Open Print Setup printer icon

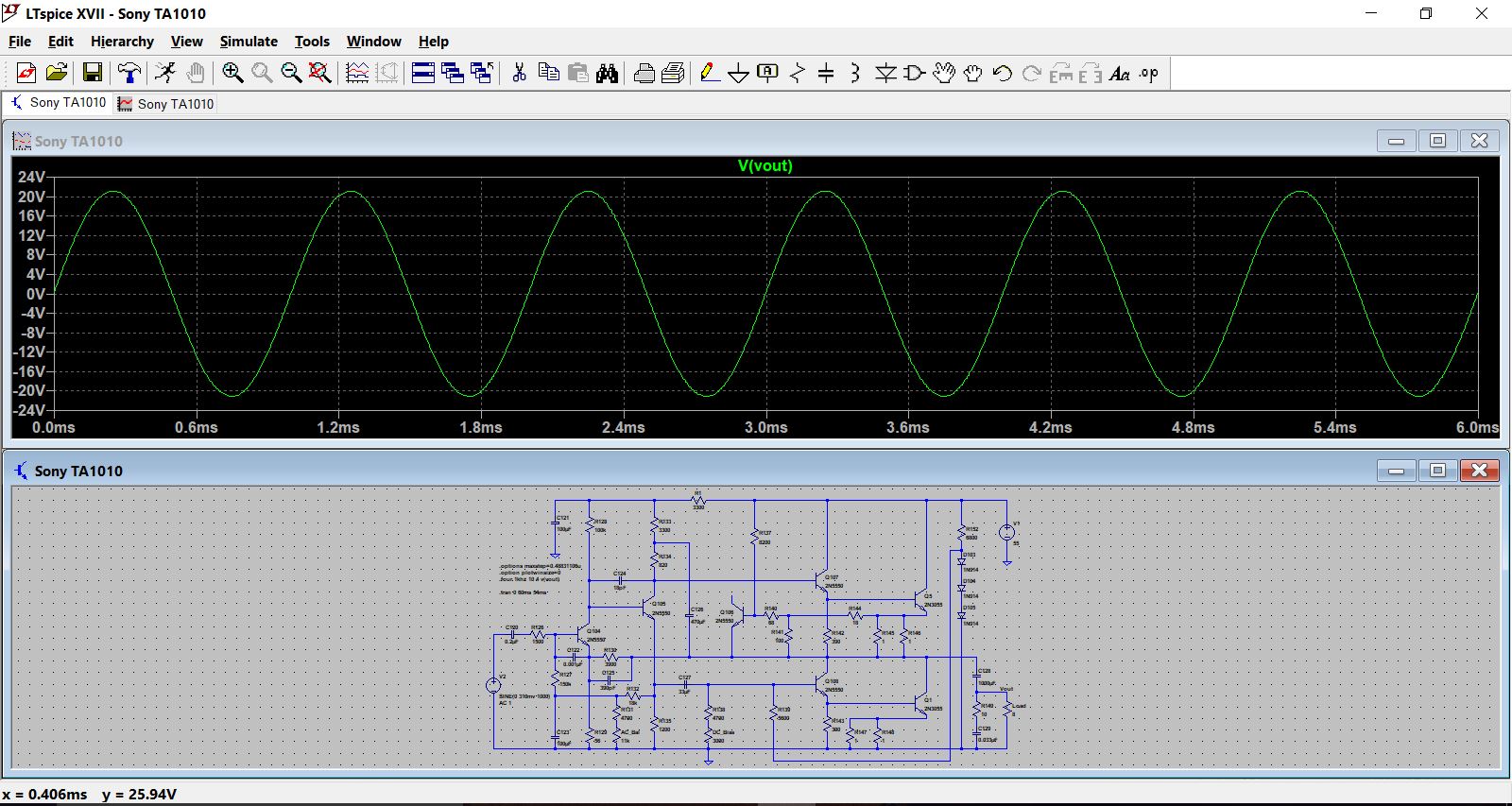tap(644, 73)
